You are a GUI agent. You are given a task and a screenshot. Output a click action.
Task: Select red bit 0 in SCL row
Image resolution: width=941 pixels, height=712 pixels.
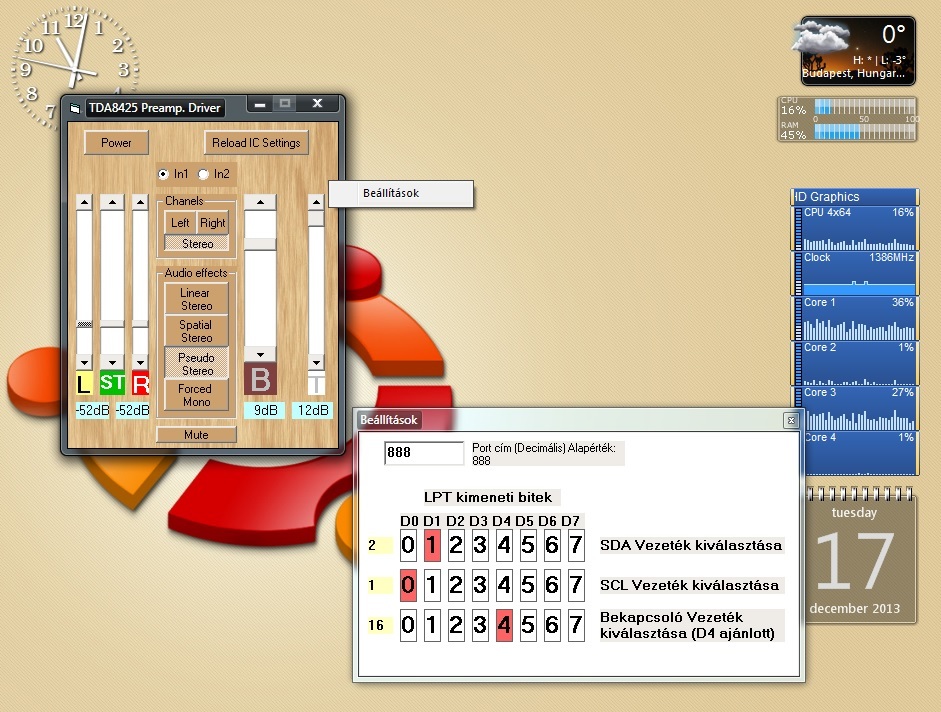(x=408, y=585)
